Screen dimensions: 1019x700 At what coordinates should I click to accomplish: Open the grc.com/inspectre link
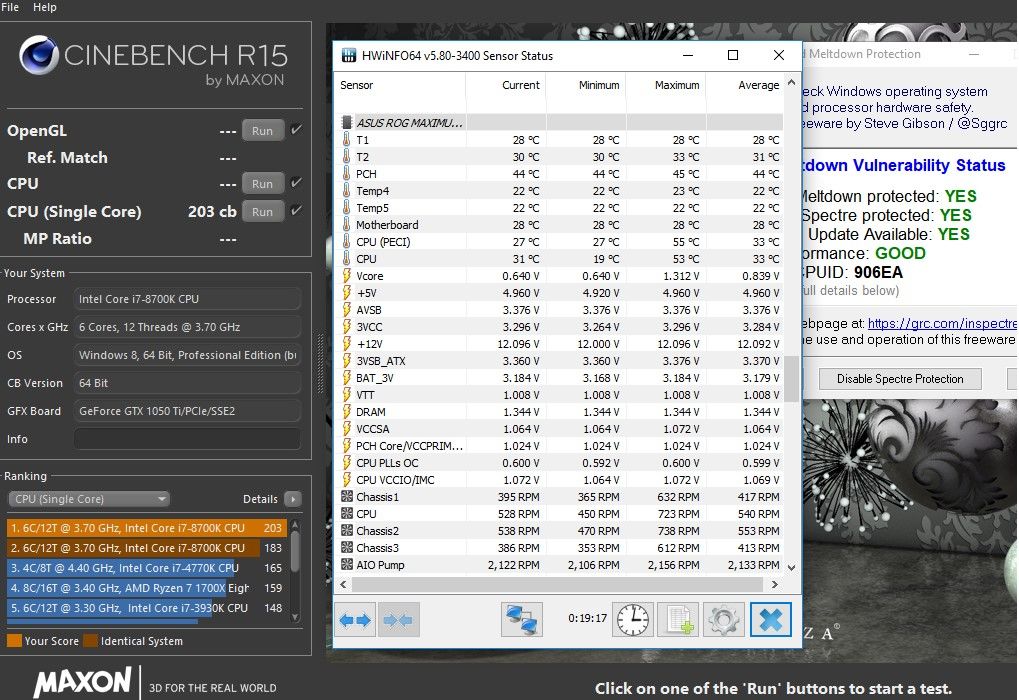(942, 323)
